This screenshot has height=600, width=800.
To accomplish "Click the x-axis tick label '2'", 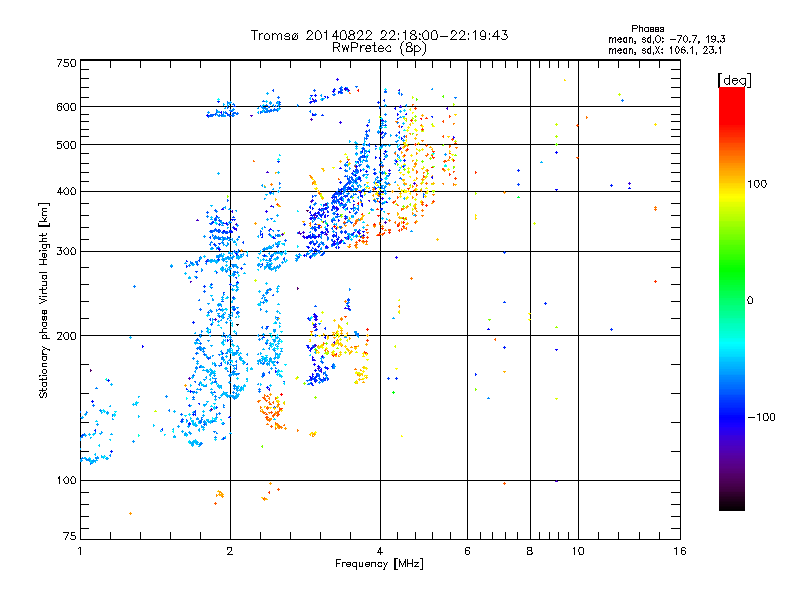I will click(230, 551).
